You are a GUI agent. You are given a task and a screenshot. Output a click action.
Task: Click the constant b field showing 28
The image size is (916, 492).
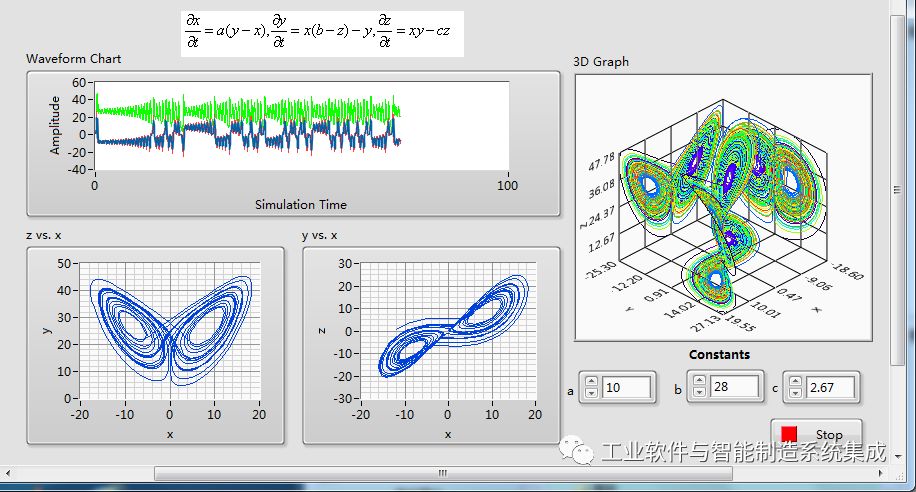[734, 387]
